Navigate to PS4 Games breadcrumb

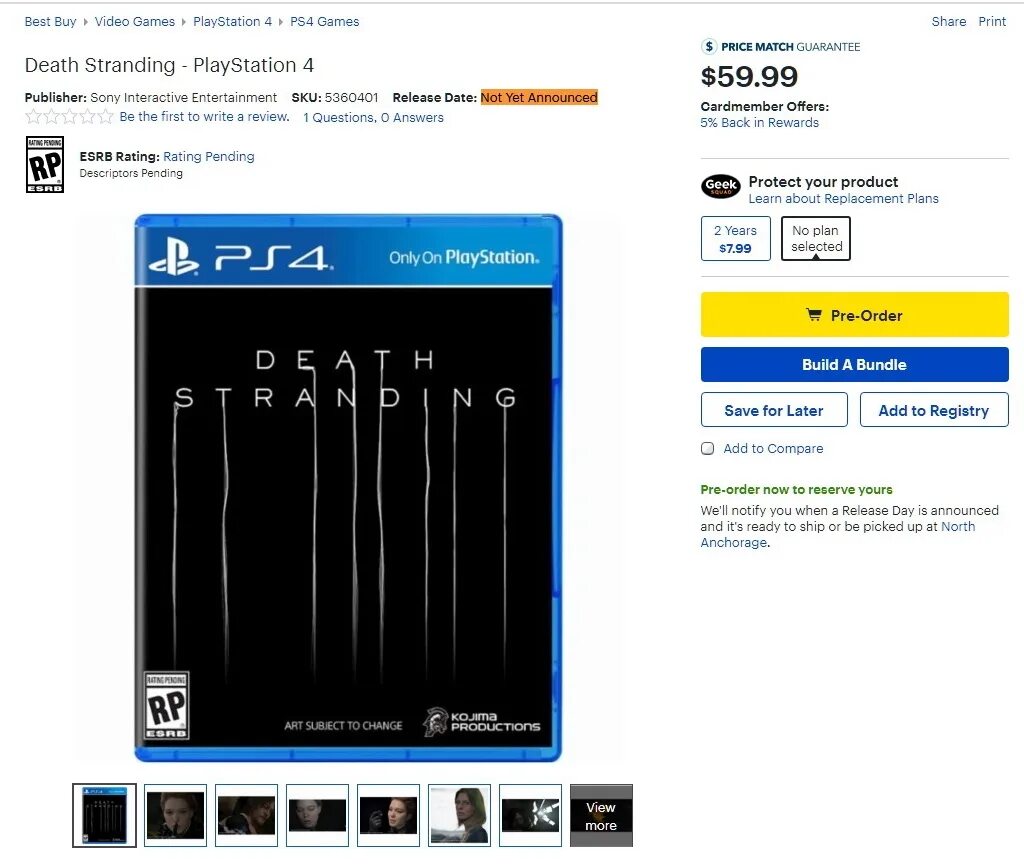click(325, 21)
